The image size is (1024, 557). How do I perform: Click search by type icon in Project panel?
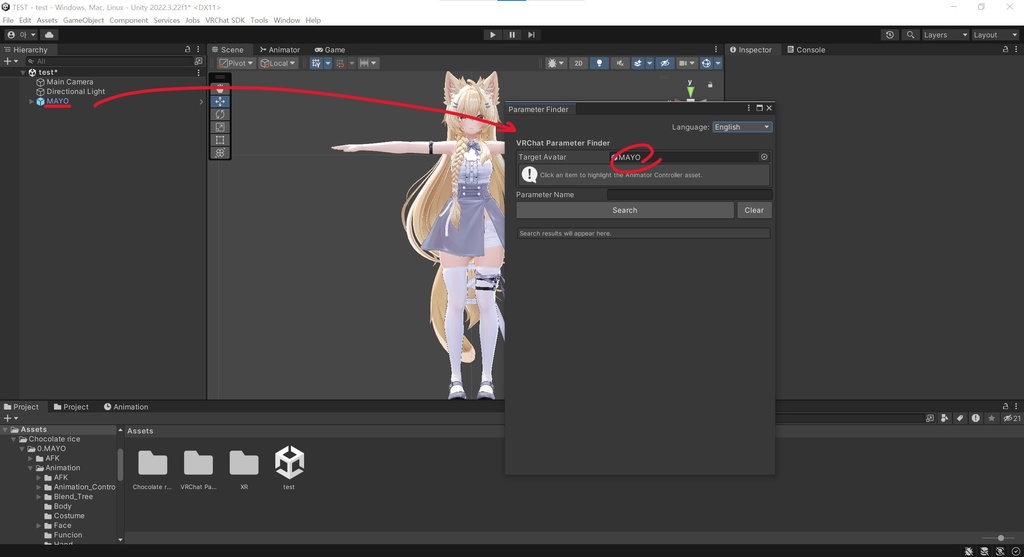[944, 418]
